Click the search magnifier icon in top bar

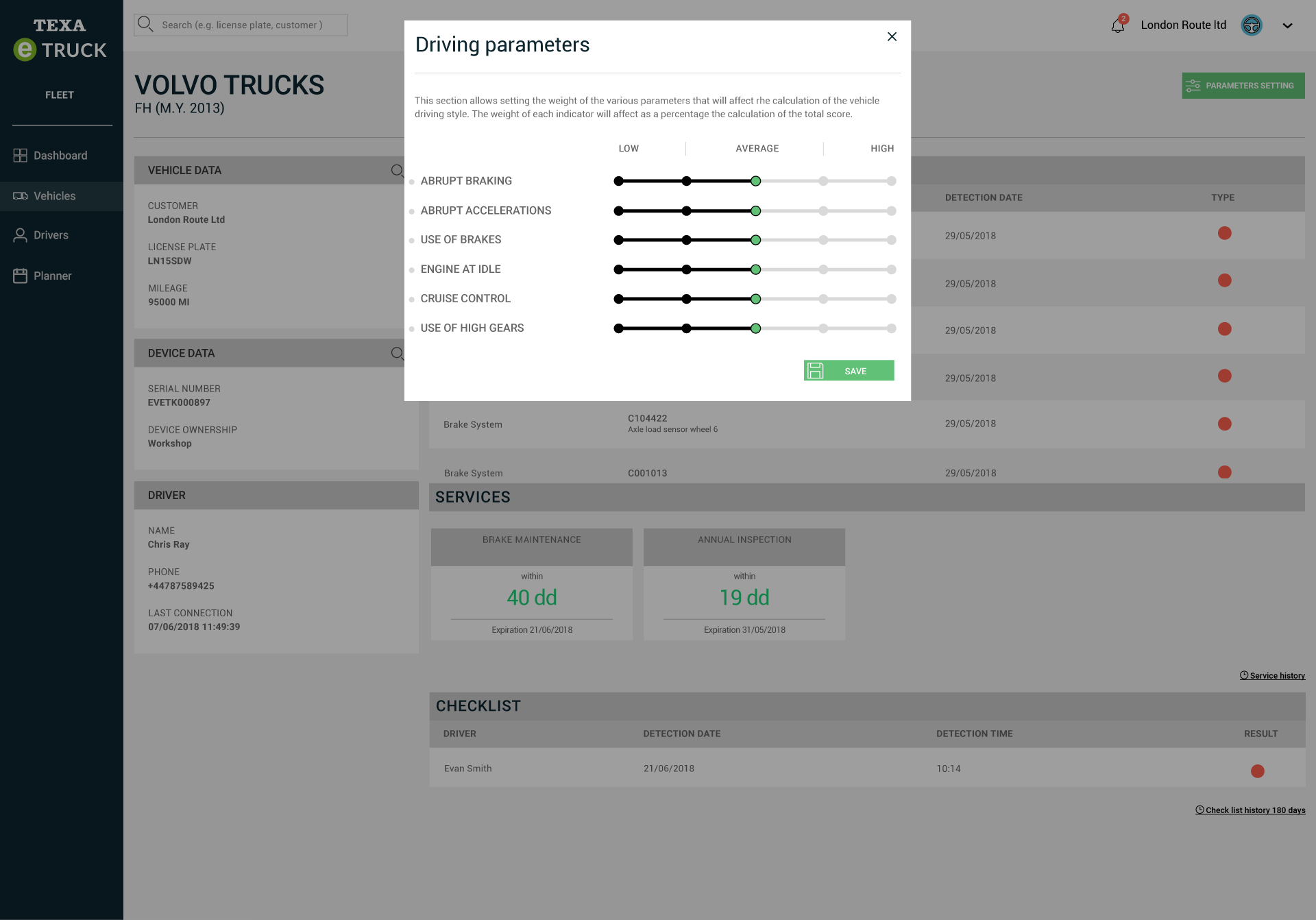click(145, 25)
